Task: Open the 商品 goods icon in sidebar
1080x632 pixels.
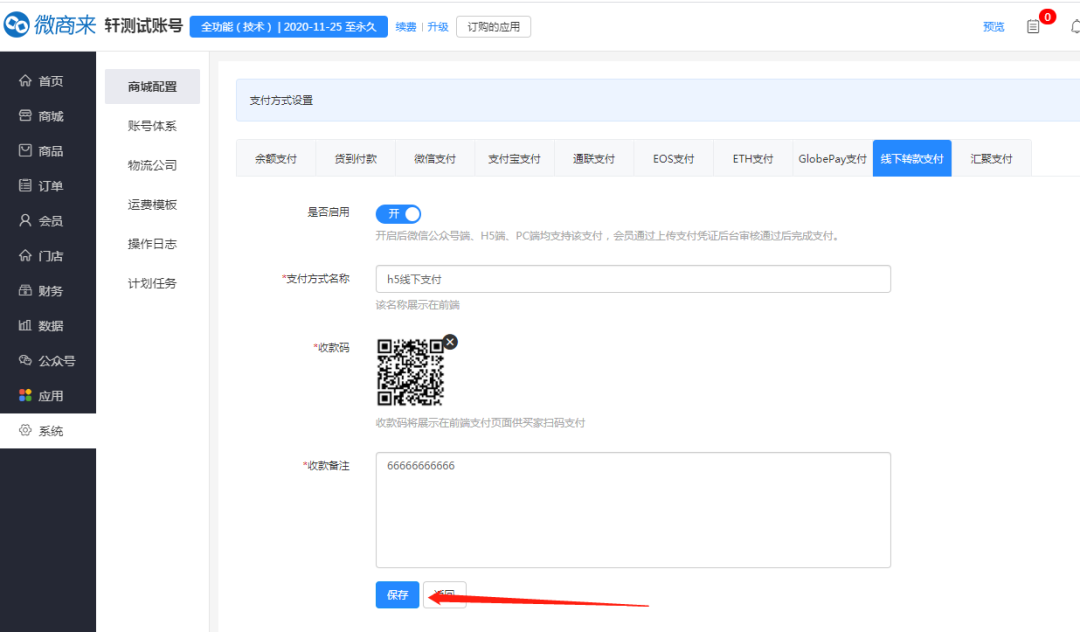Action: 25,151
